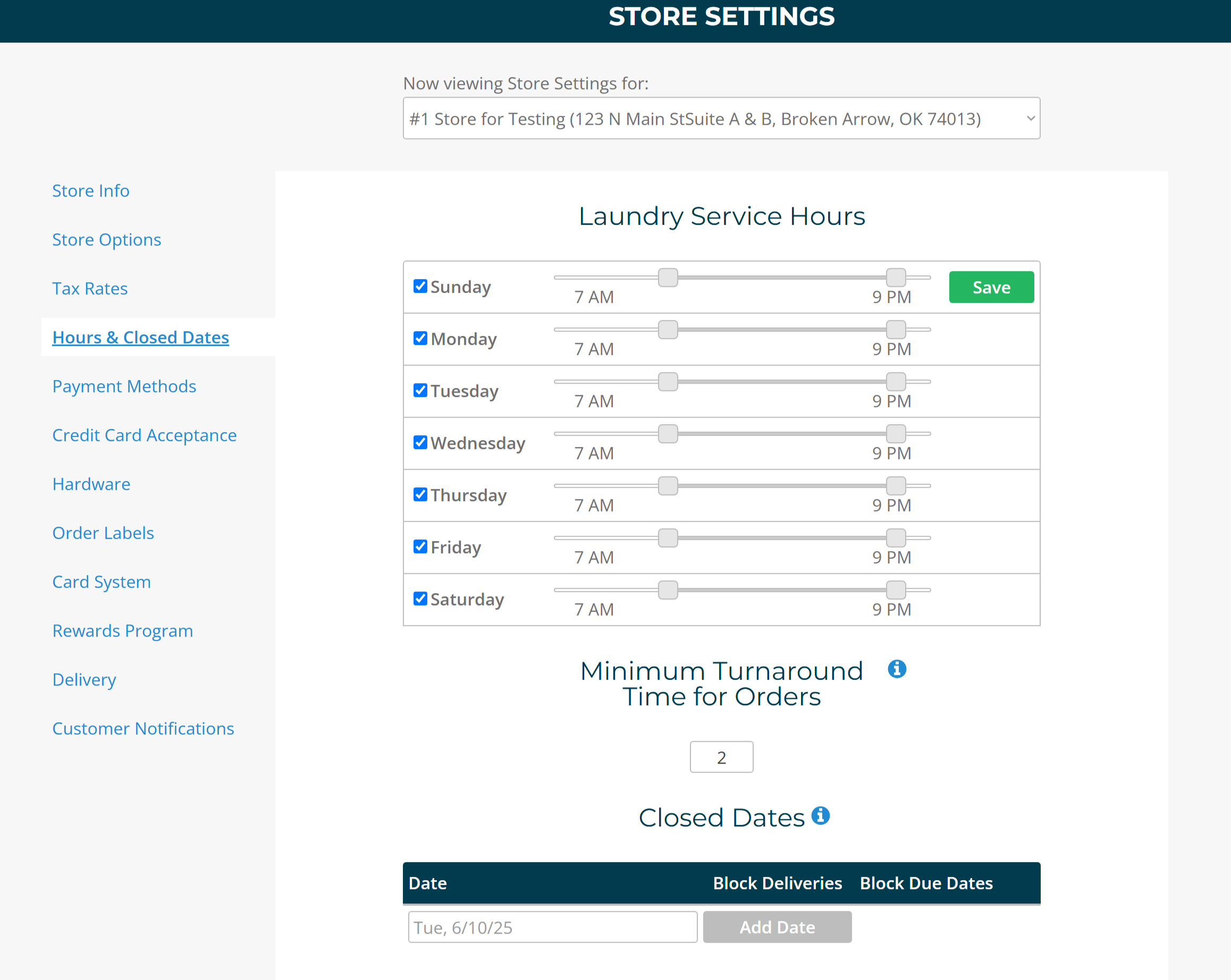The height and width of the screenshot is (980, 1231).
Task: Uncheck the Sunday checkbox
Action: coord(420,286)
